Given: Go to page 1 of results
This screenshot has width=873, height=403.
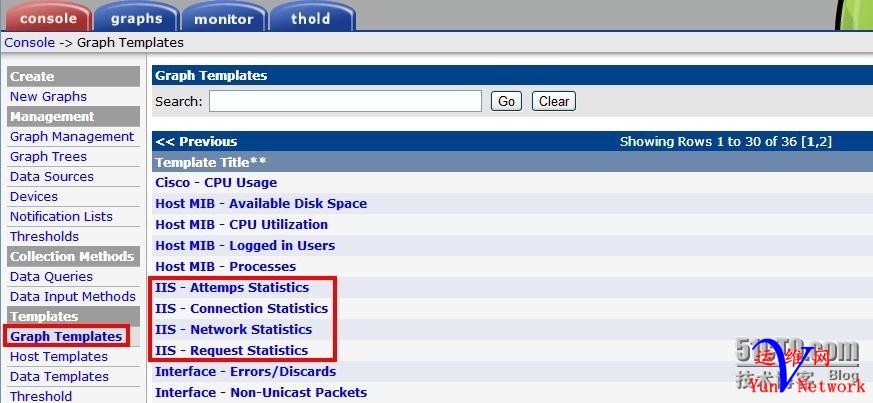Looking at the screenshot, I should point(810,141).
